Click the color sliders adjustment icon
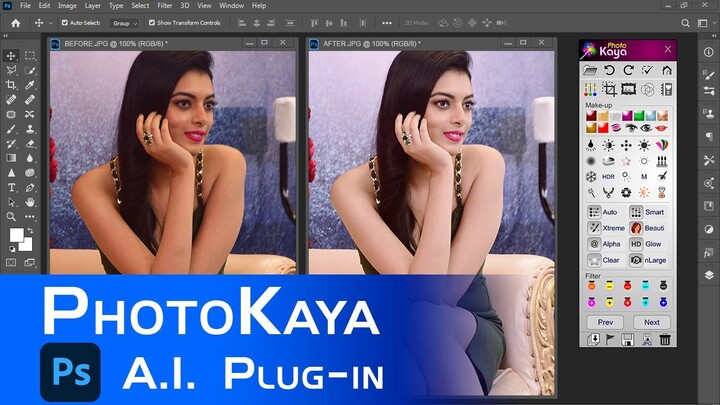The width and height of the screenshot is (720, 405). tap(590, 89)
